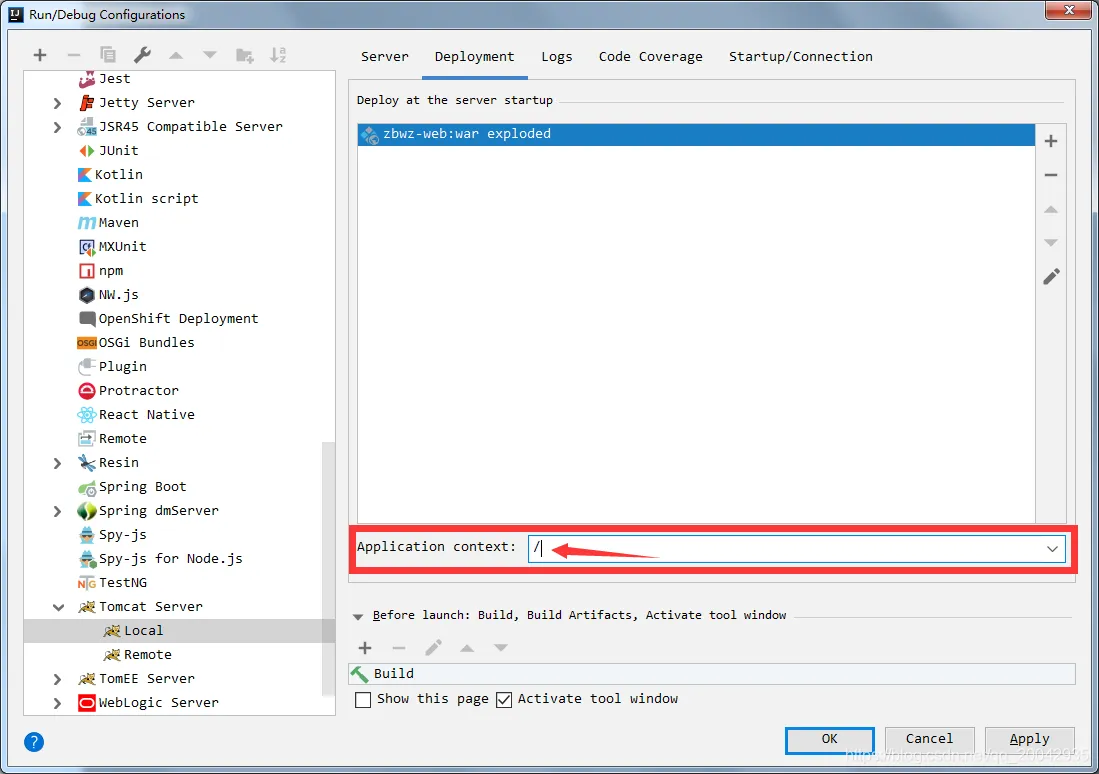Screen dimensions: 1099x774
Task: Click the Jetty Server icon
Action: [x=86, y=102]
